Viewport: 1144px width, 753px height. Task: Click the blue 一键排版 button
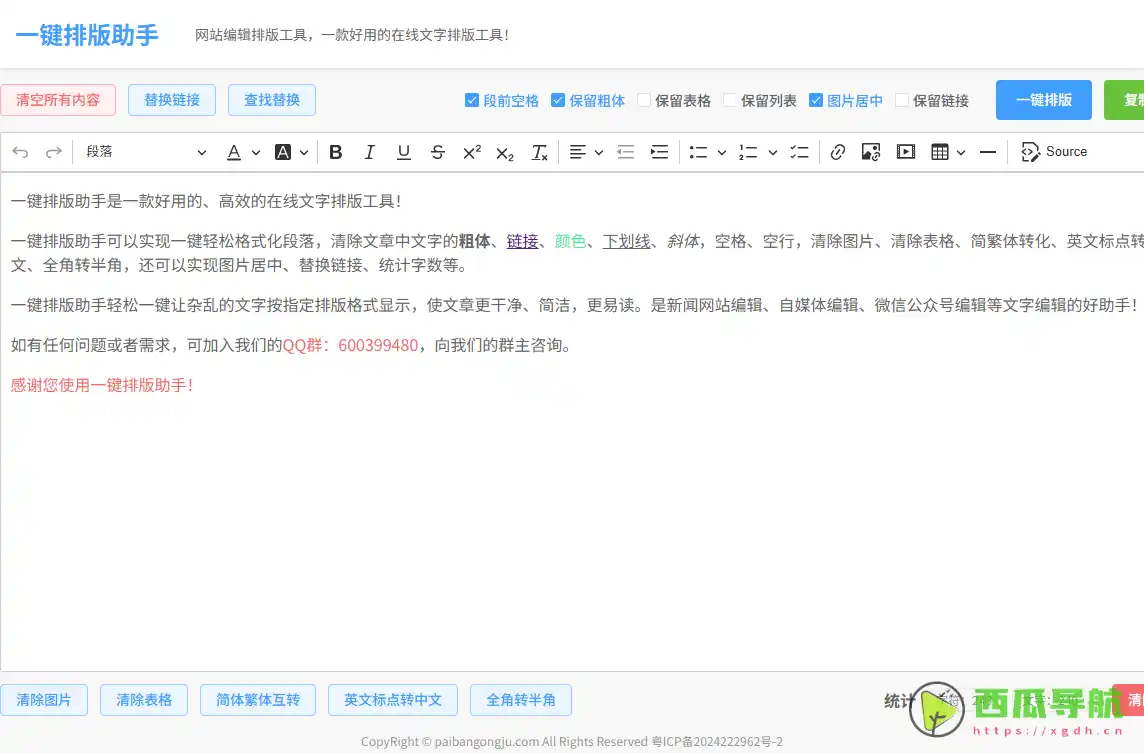1044,100
